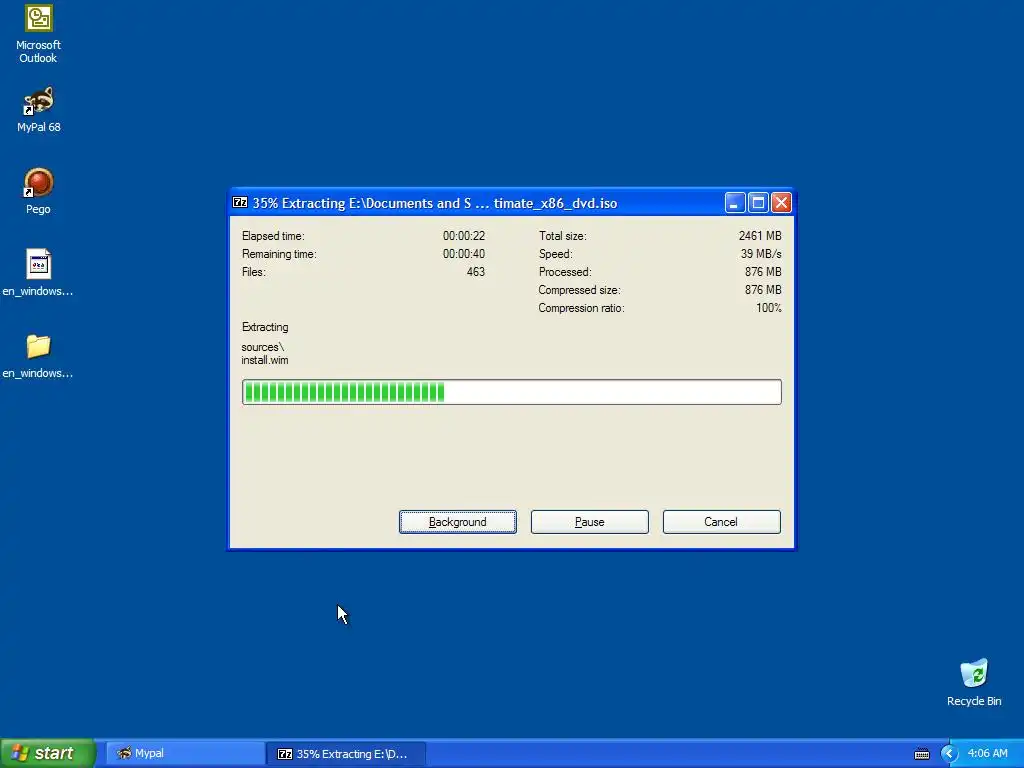Click the keyboard icon in system tray

(x=921, y=754)
